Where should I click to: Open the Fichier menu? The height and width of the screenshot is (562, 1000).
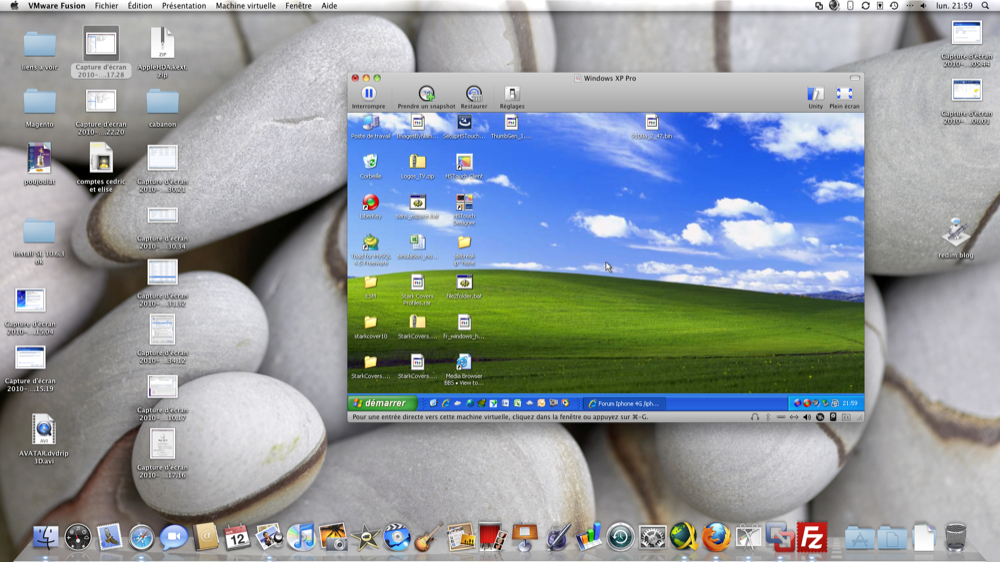pos(107,6)
